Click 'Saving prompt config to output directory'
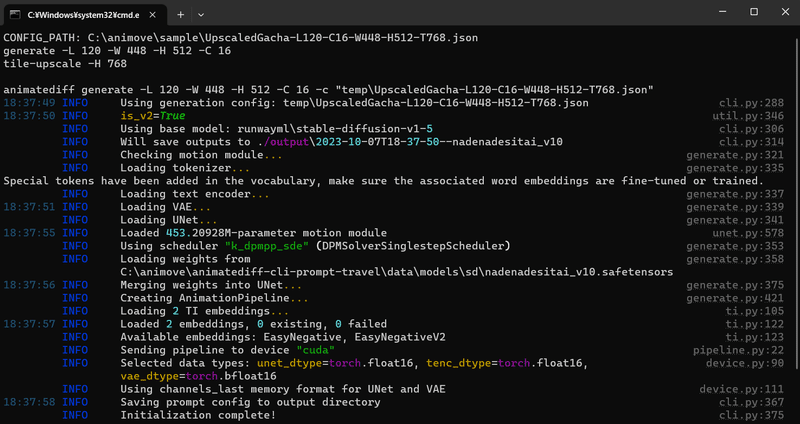Viewport: 800px width, 424px height. (x=250, y=402)
